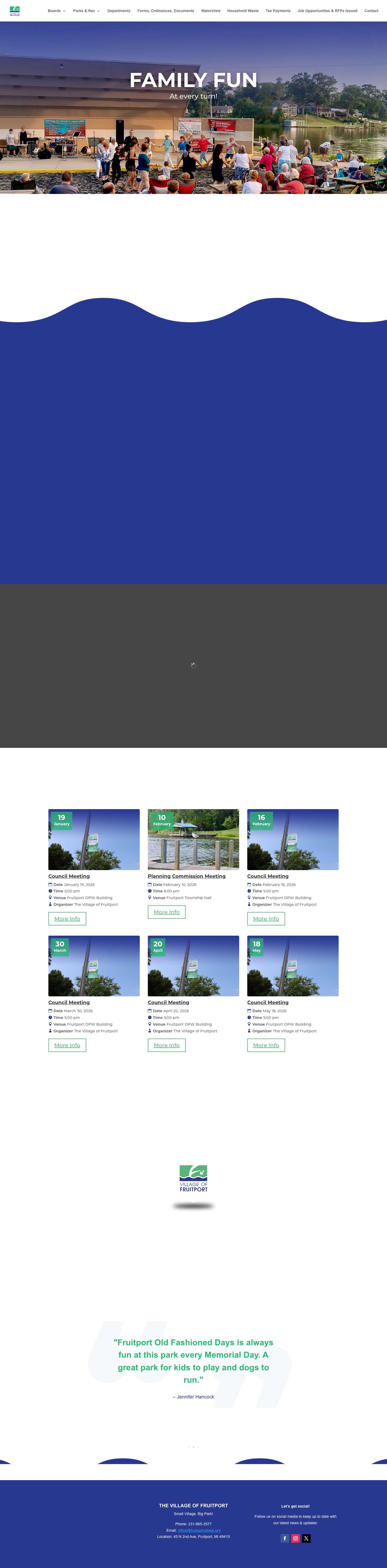Click 'THE VILLAGE OF FRUITPORT' footer heading
Image resolution: width=387 pixels, height=1568 pixels.
point(193,1505)
